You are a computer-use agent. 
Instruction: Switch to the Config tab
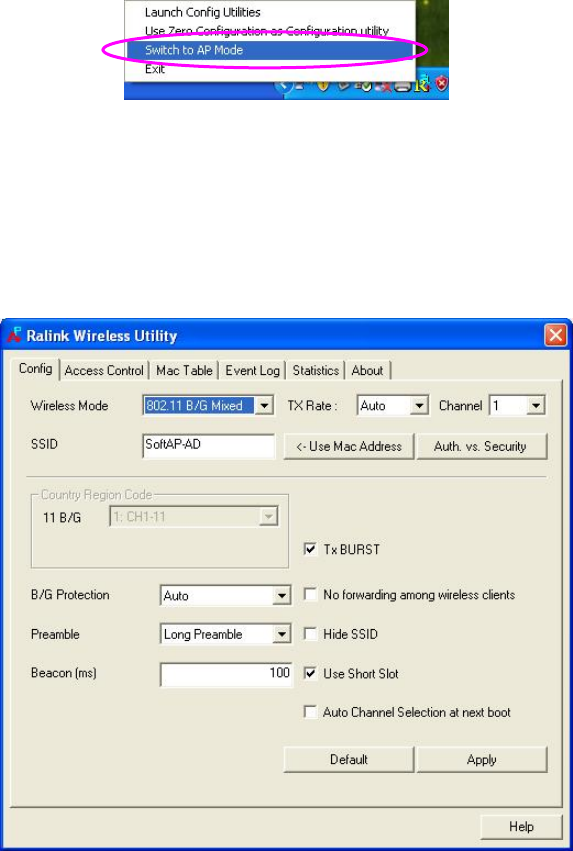[35, 369]
